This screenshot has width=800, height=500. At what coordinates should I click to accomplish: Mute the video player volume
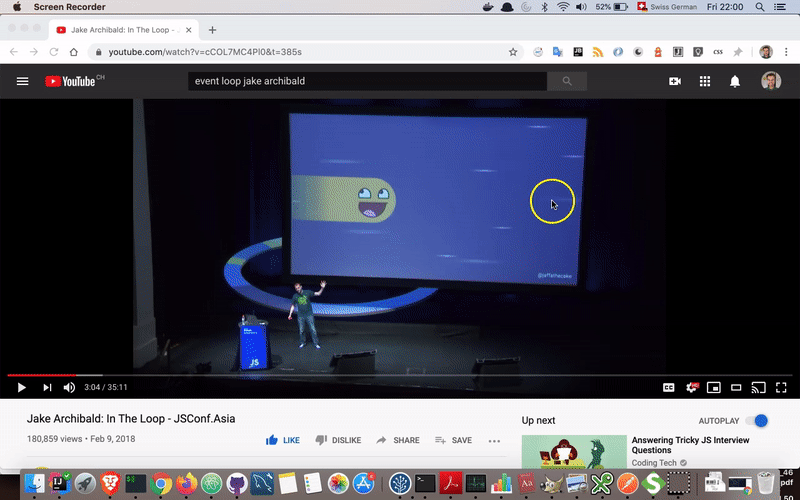pyautogui.click(x=69, y=387)
